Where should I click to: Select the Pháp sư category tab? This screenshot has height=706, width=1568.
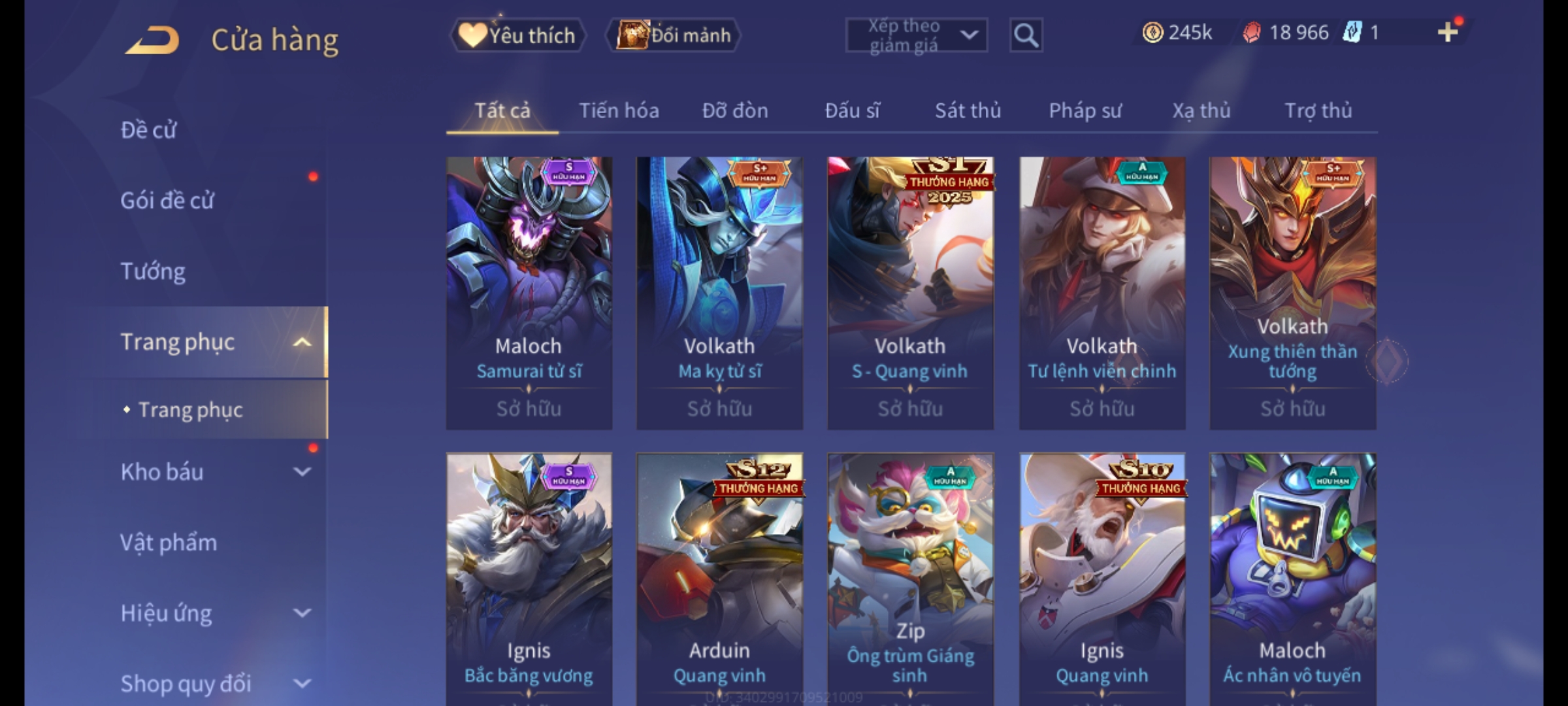tap(1085, 110)
